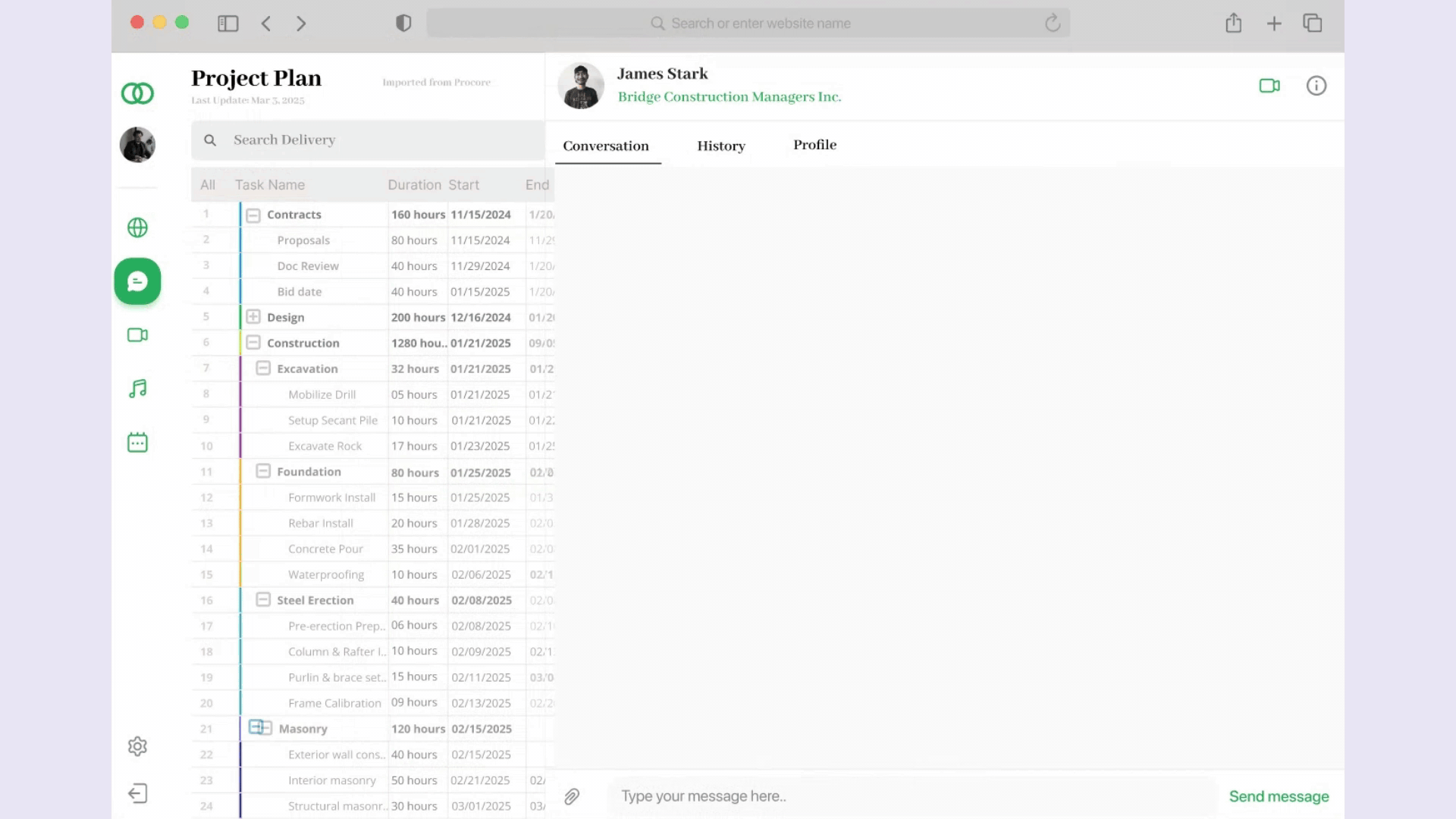Click the browser address bar
1456x819 pixels.
click(748, 24)
